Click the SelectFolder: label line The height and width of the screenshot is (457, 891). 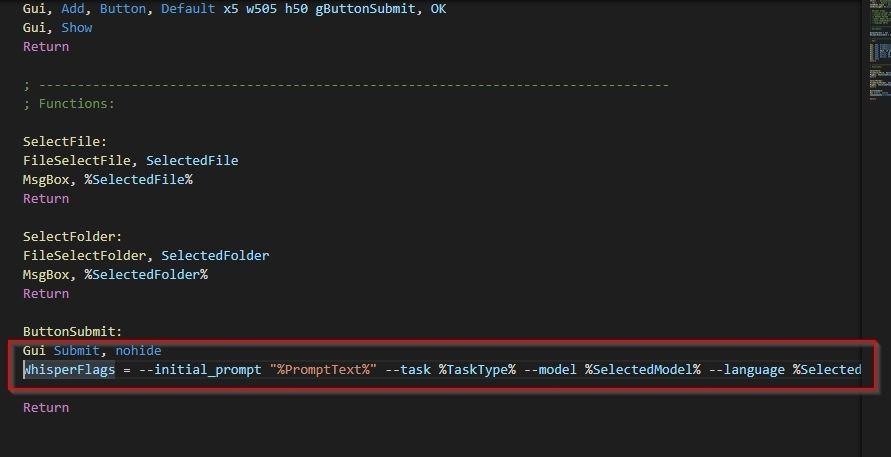pos(73,236)
